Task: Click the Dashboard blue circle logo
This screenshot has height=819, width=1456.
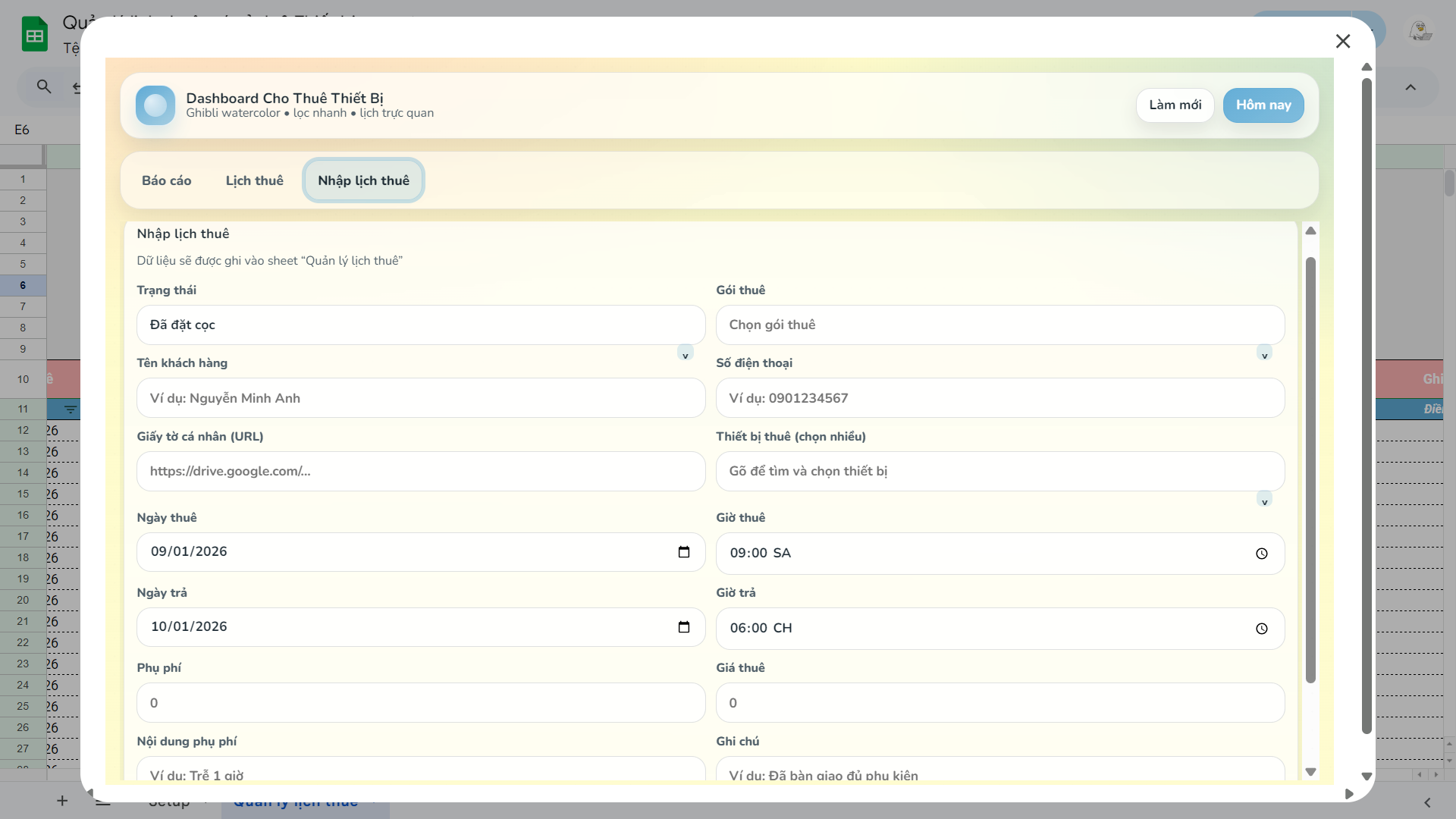Action: [x=155, y=105]
